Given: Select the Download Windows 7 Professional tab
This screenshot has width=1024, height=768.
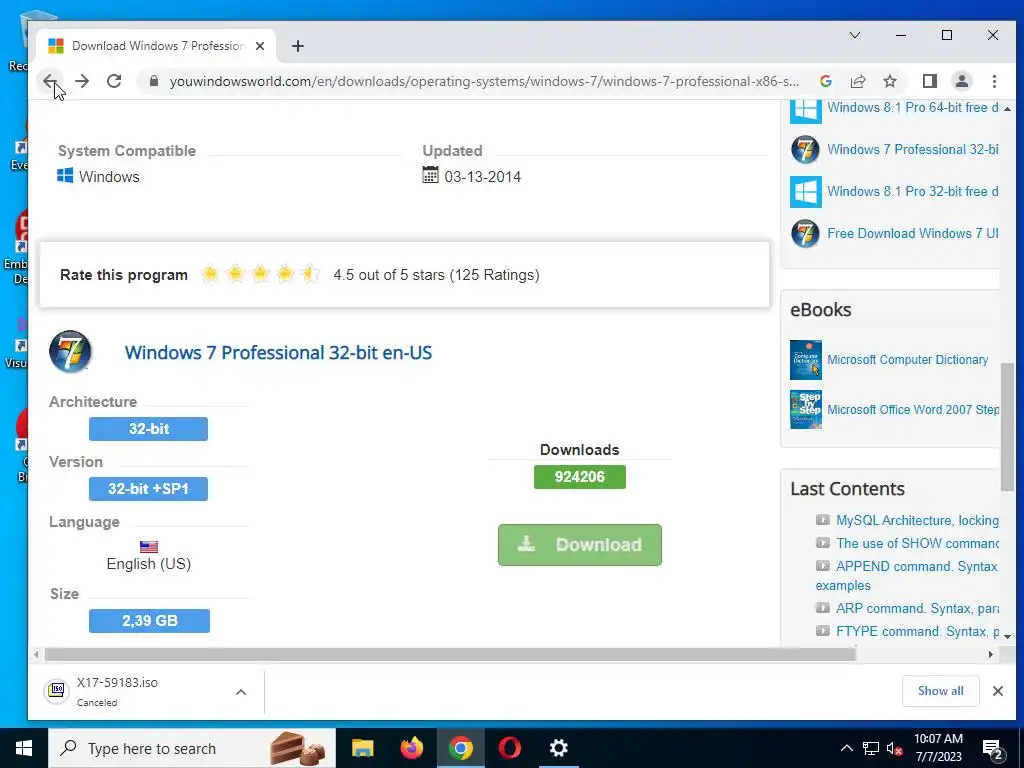Looking at the screenshot, I should click(x=155, y=46).
